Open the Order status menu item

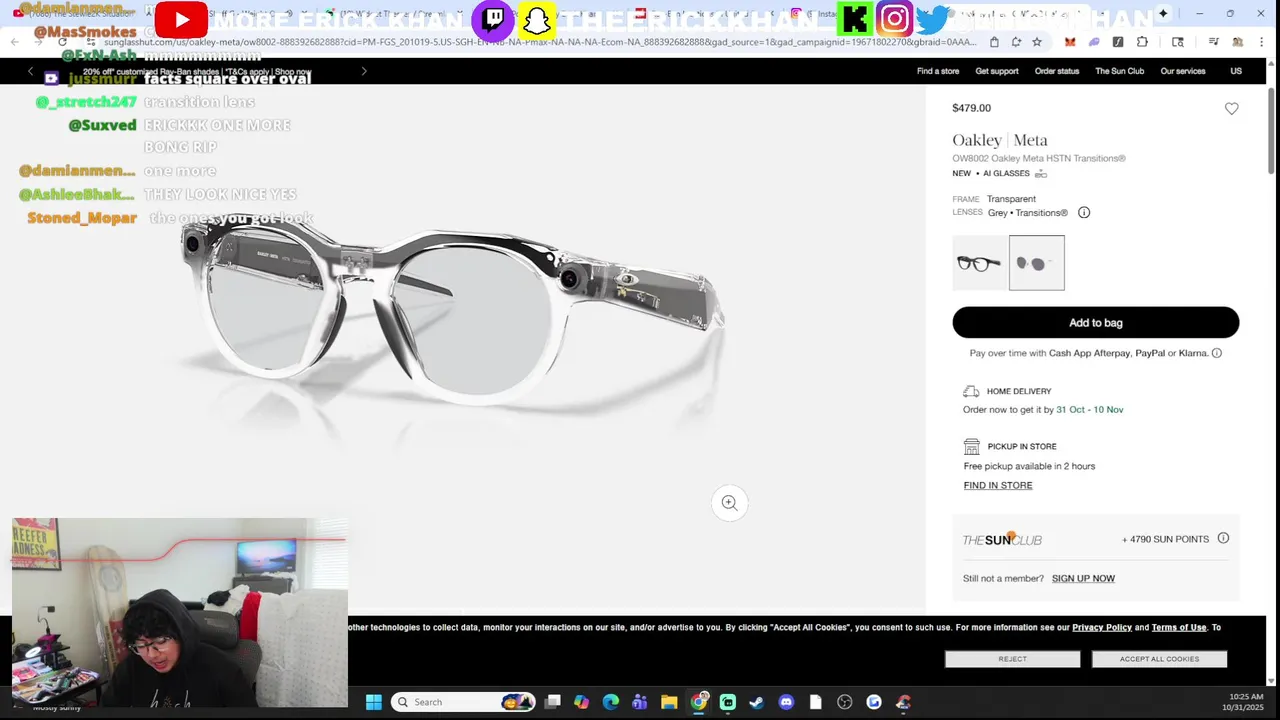coord(1057,71)
